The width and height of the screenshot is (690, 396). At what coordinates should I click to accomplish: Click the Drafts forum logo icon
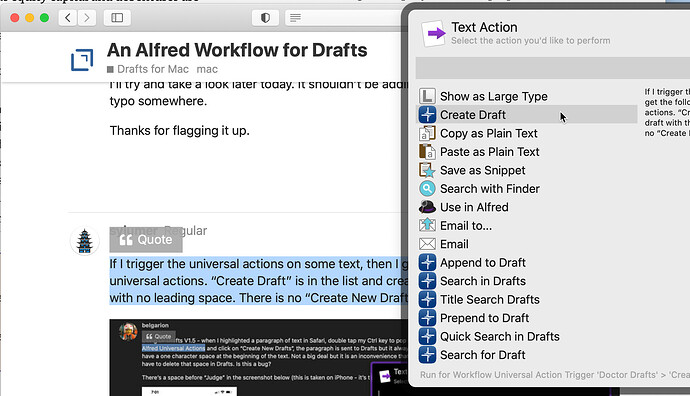click(82, 60)
